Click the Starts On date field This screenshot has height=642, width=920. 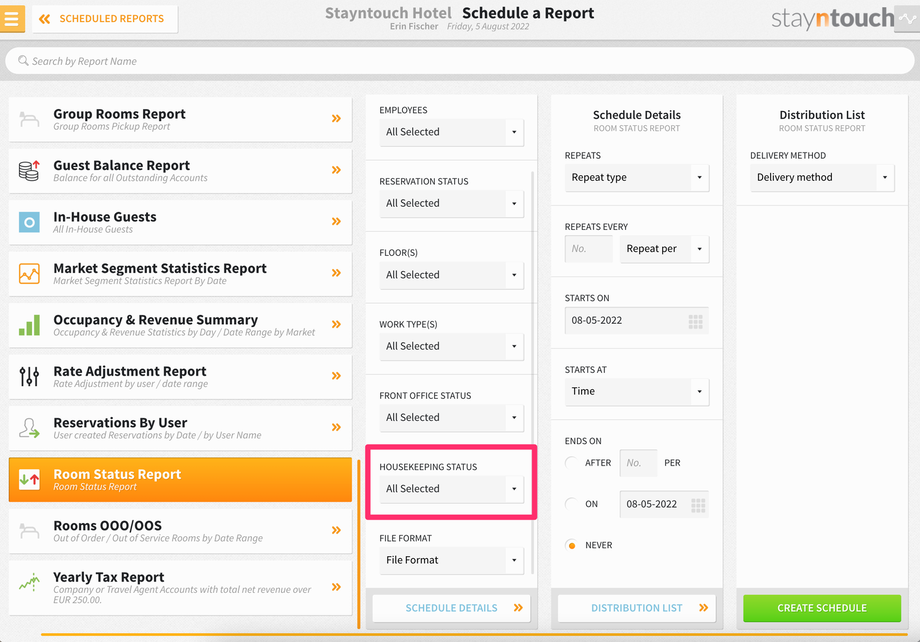637,320
